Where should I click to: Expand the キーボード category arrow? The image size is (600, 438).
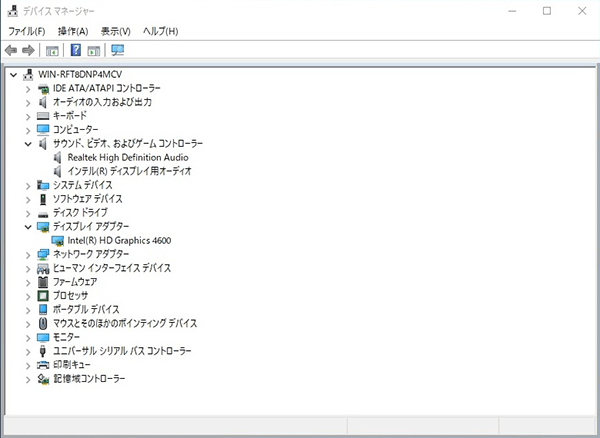tap(28, 117)
